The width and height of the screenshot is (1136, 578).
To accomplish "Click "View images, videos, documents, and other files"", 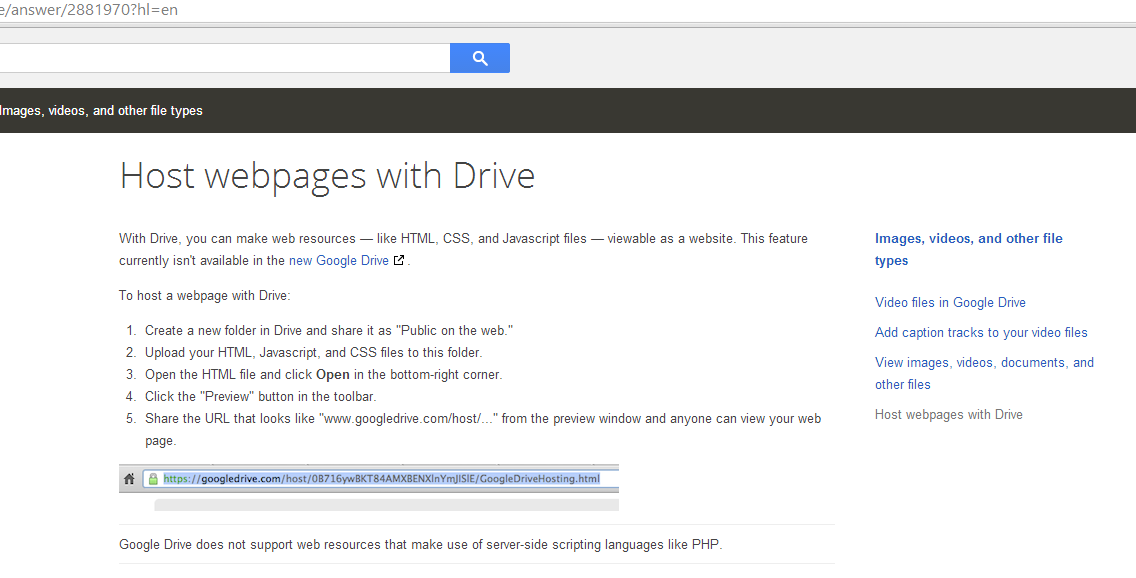I will (984, 372).
